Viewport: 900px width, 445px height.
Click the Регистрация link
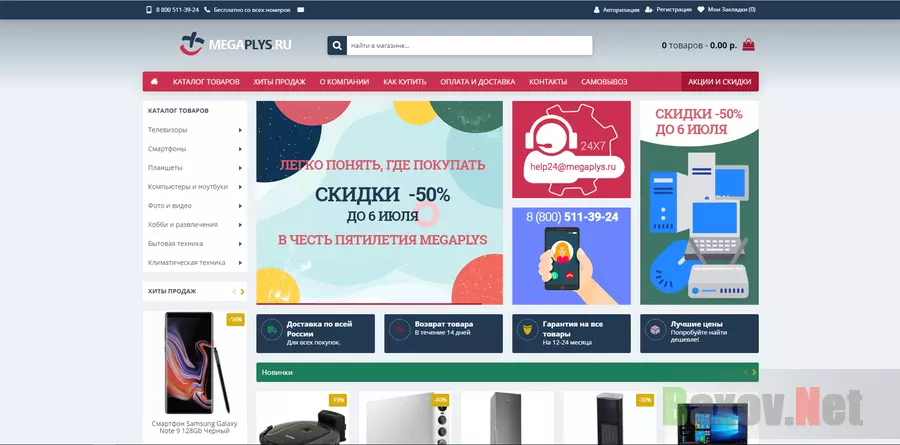coord(674,10)
